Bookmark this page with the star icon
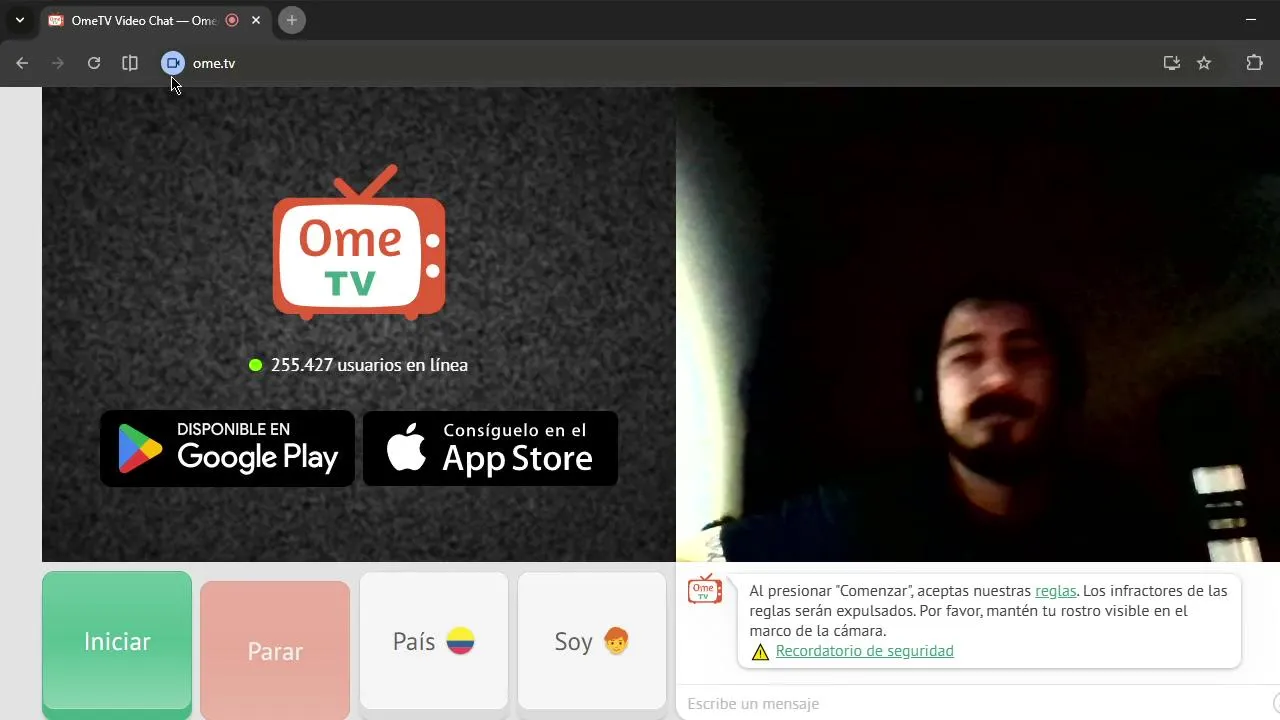The height and width of the screenshot is (720, 1280). (1204, 63)
